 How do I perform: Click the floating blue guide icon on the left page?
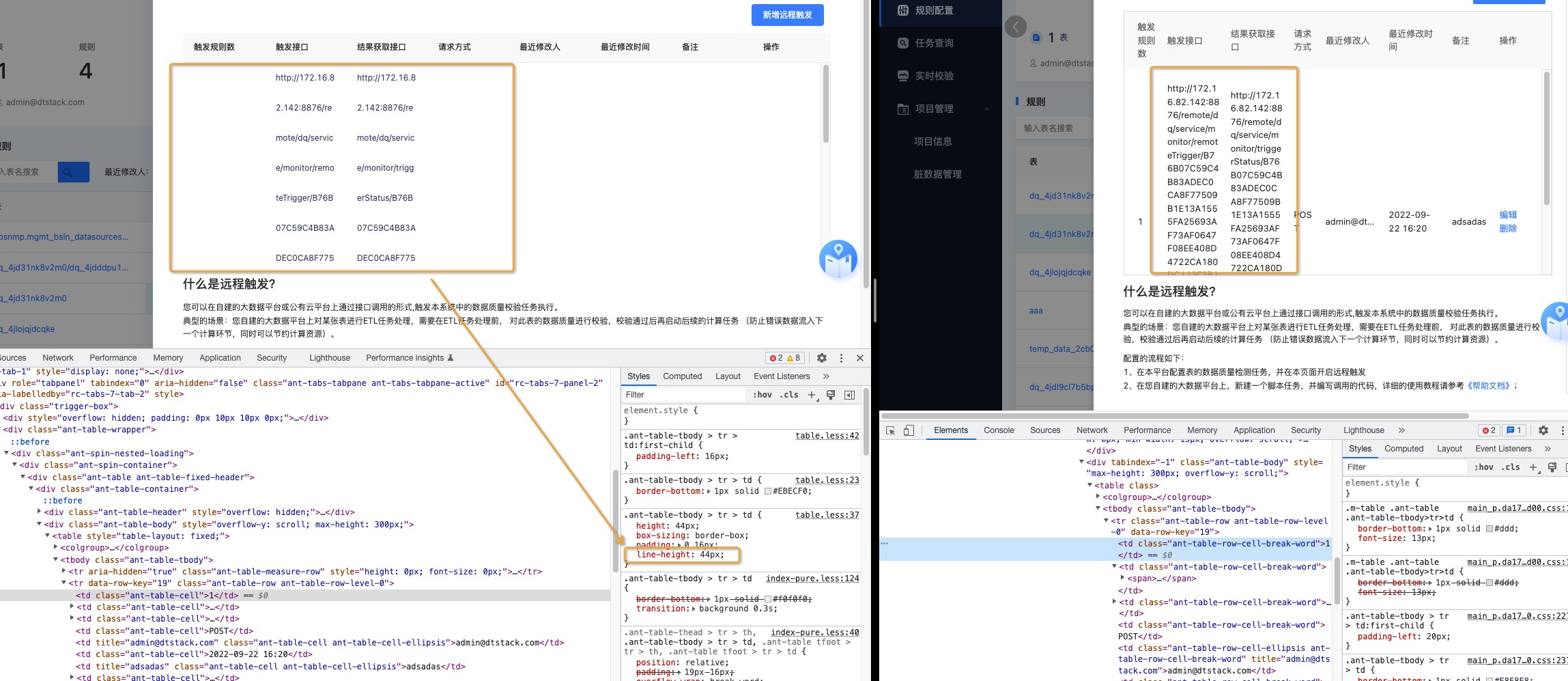(838, 259)
